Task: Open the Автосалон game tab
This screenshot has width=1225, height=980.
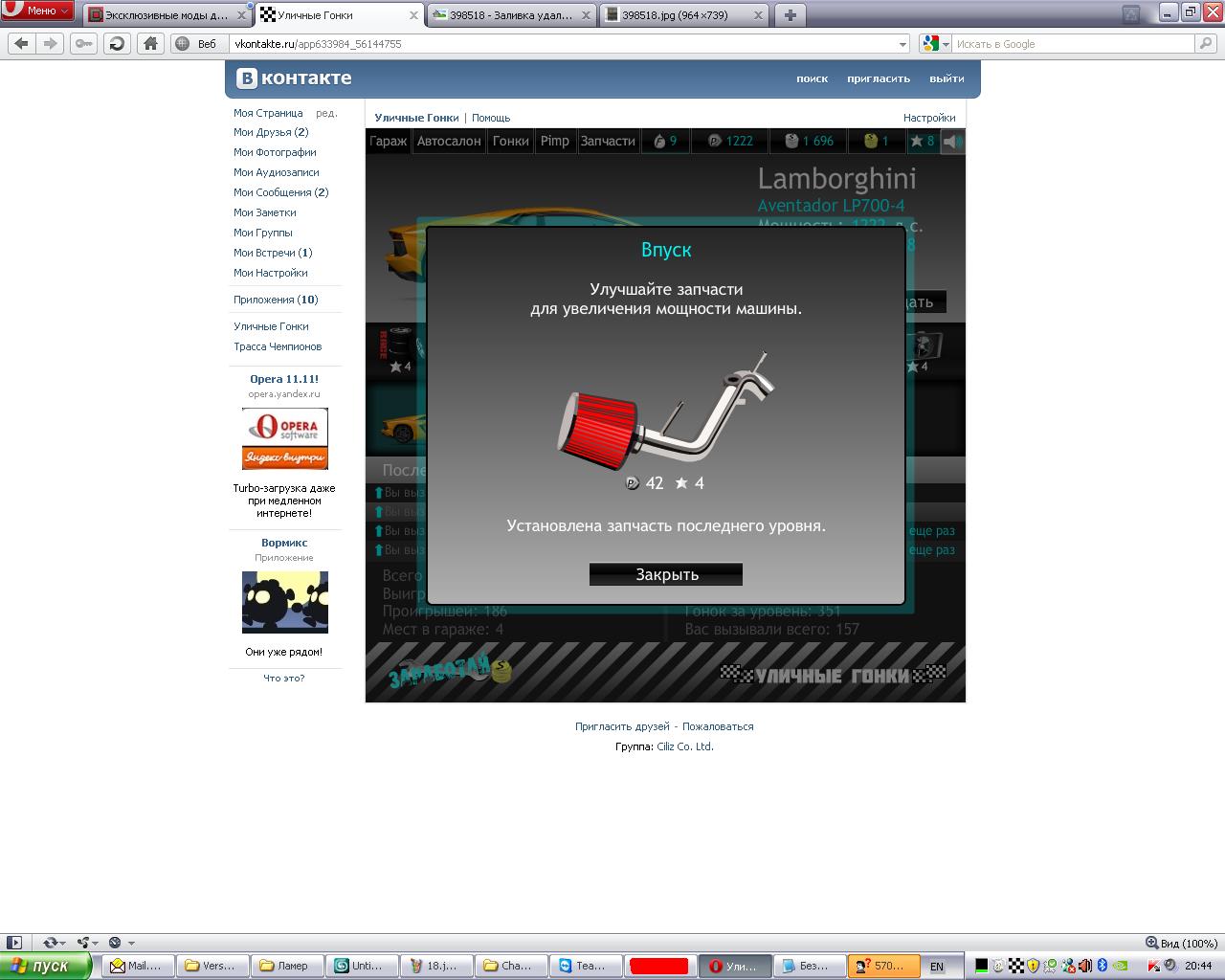Action: pos(449,141)
